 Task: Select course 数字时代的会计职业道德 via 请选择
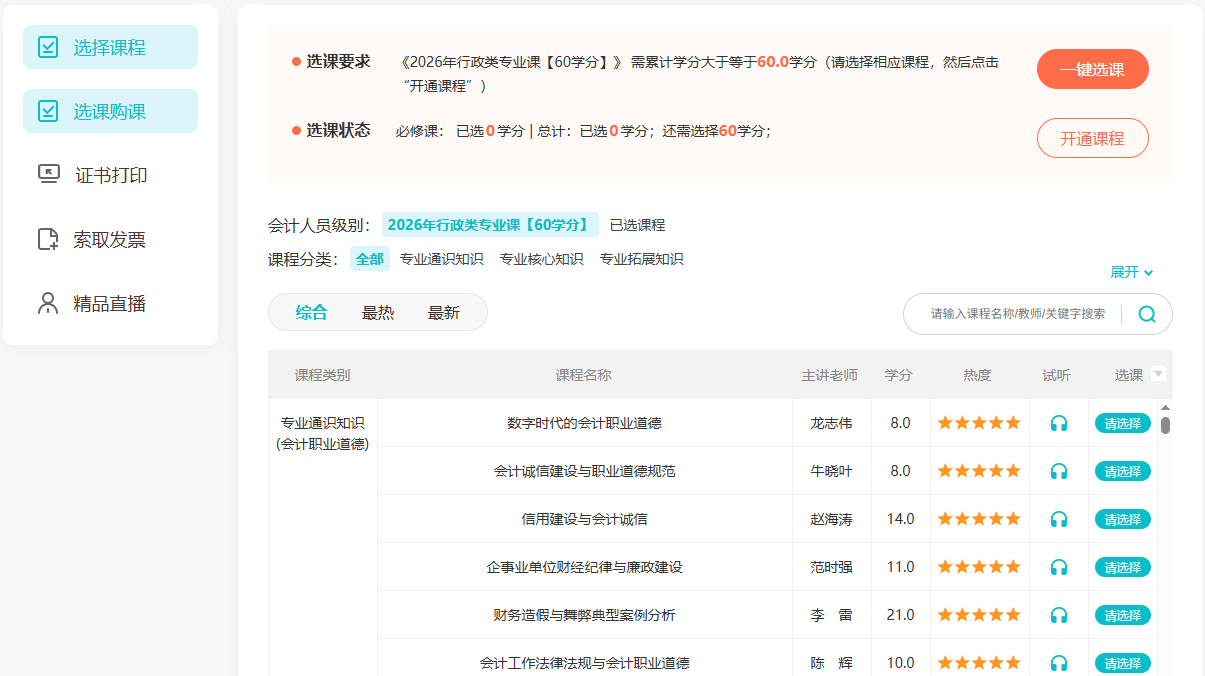coord(1123,423)
